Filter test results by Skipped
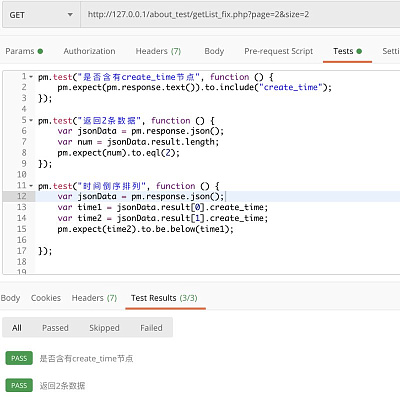This screenshot has height=400, width=400. tap(104, 328)
